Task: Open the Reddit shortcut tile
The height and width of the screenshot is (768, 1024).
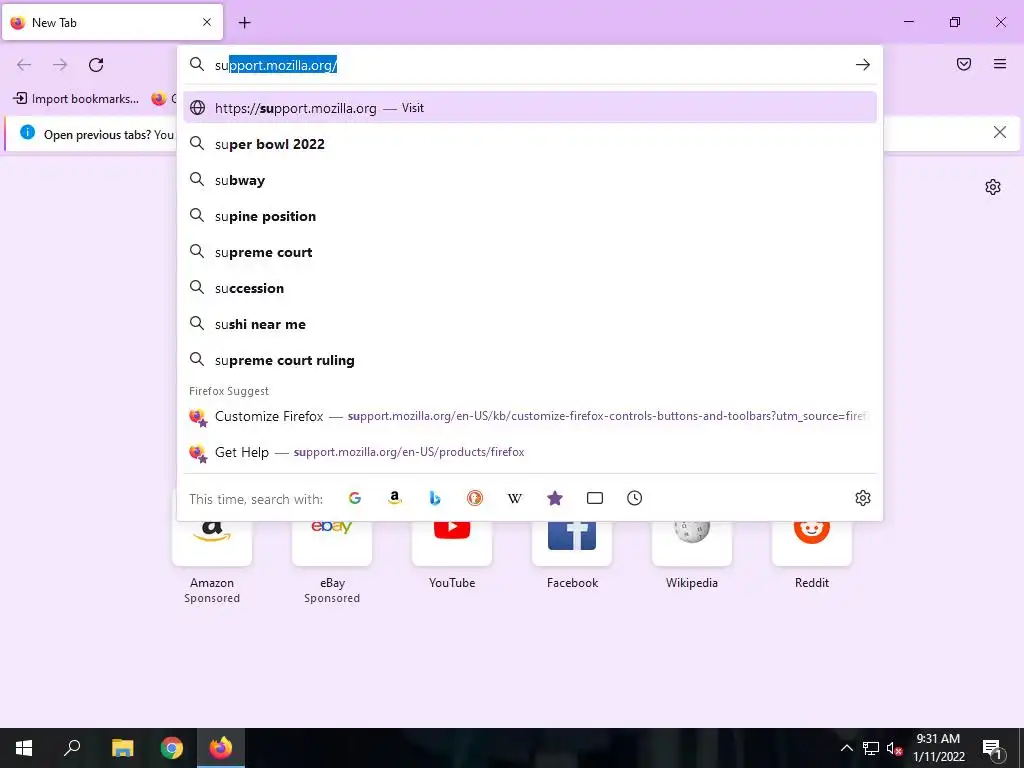Action: click(812, 544)
